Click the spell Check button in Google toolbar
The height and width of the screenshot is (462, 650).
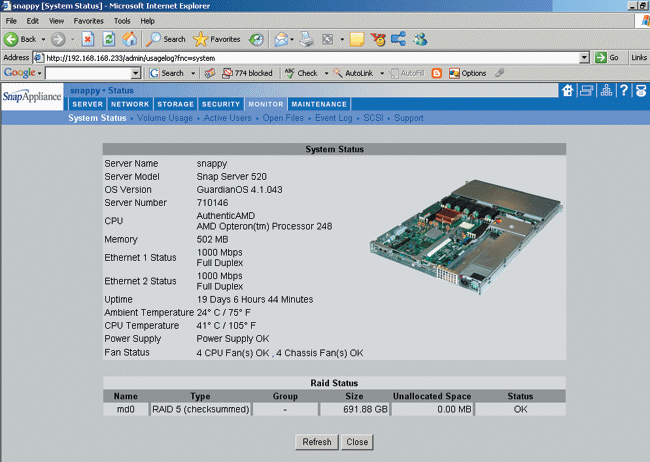point(301,73)
